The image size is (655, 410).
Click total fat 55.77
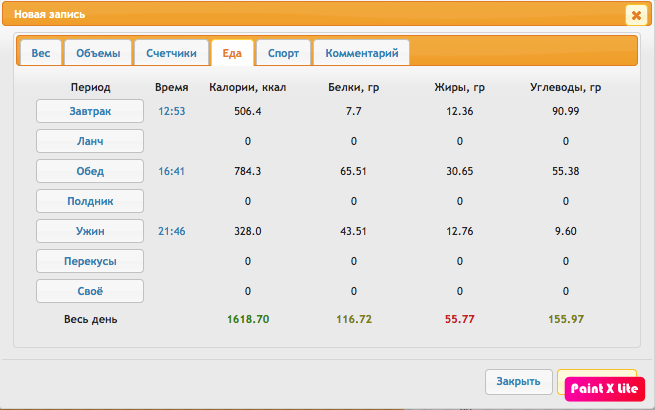[x=460, y=319]
